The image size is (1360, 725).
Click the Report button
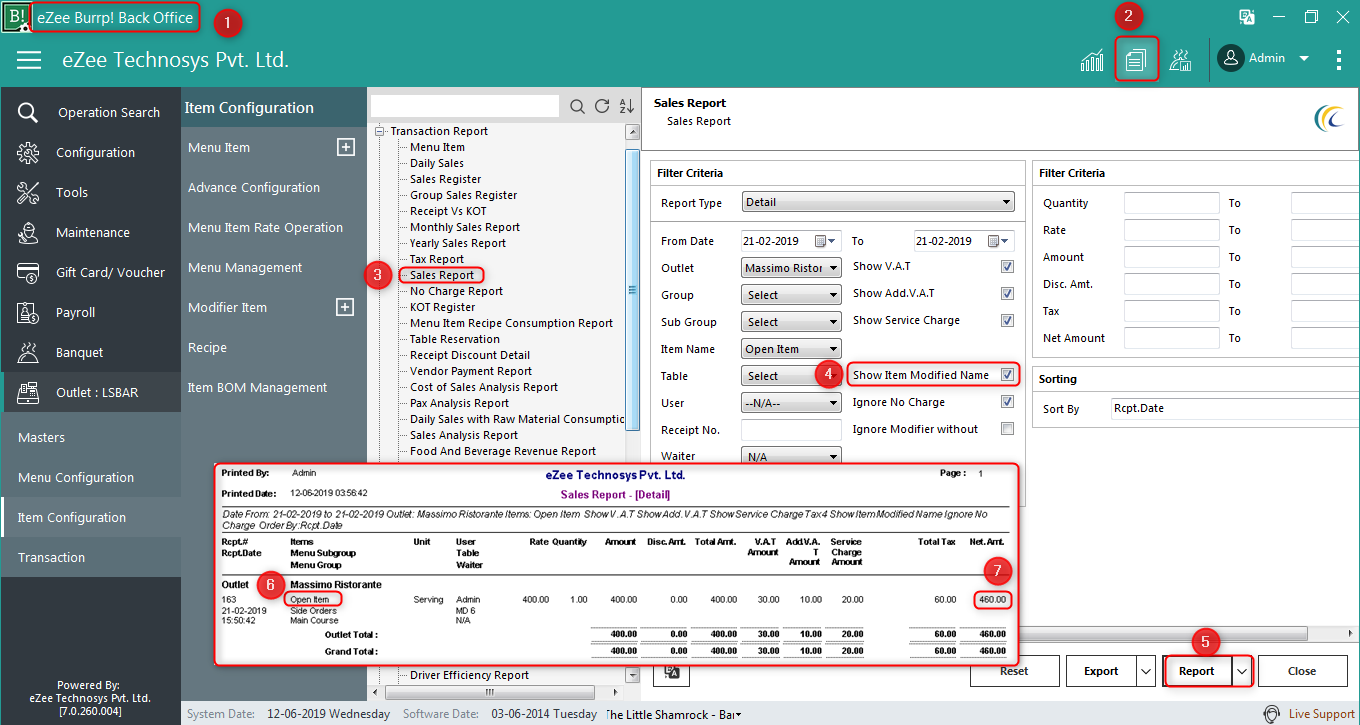[1197, 671]
